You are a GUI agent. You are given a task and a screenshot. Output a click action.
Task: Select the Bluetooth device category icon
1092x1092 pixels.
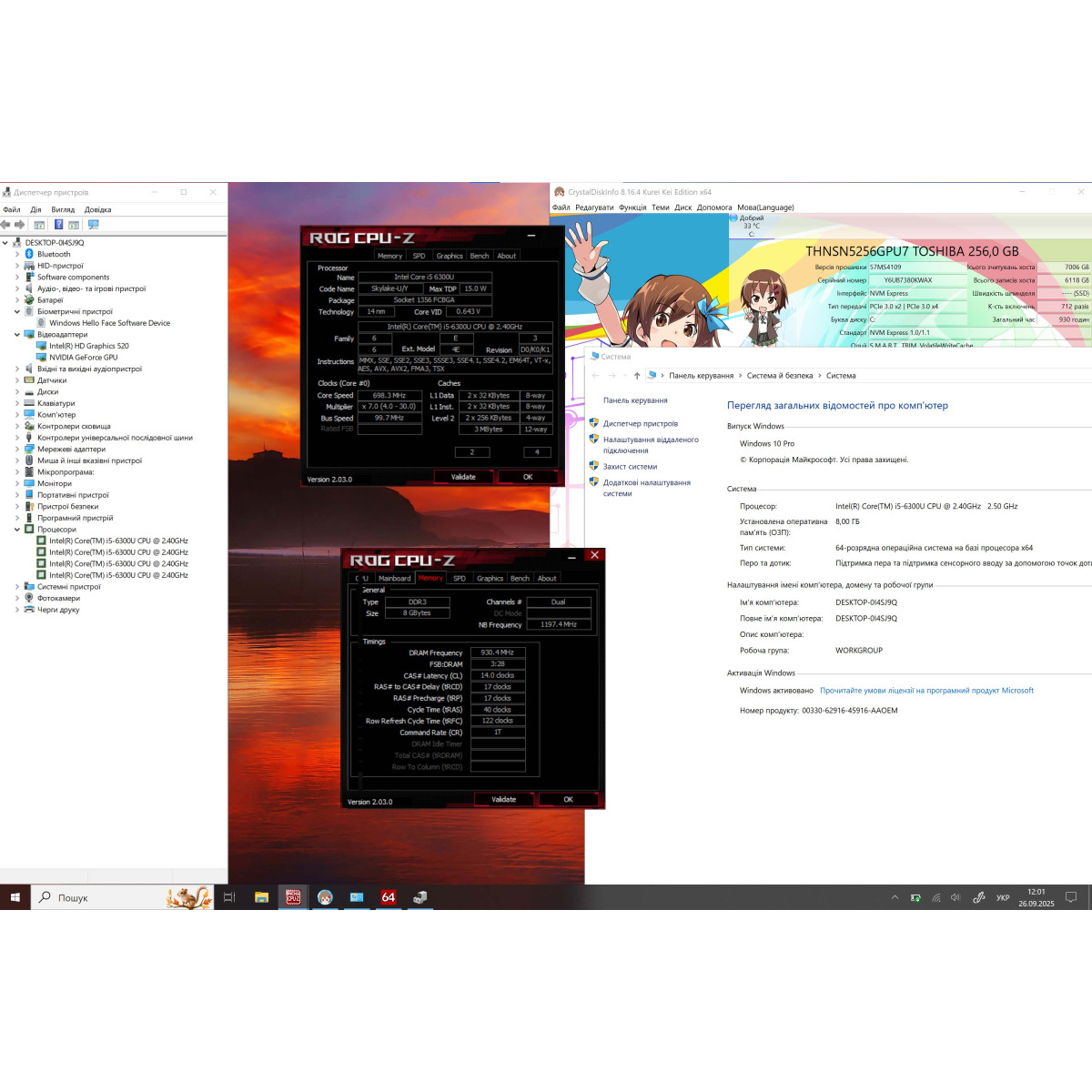(29, 255)
